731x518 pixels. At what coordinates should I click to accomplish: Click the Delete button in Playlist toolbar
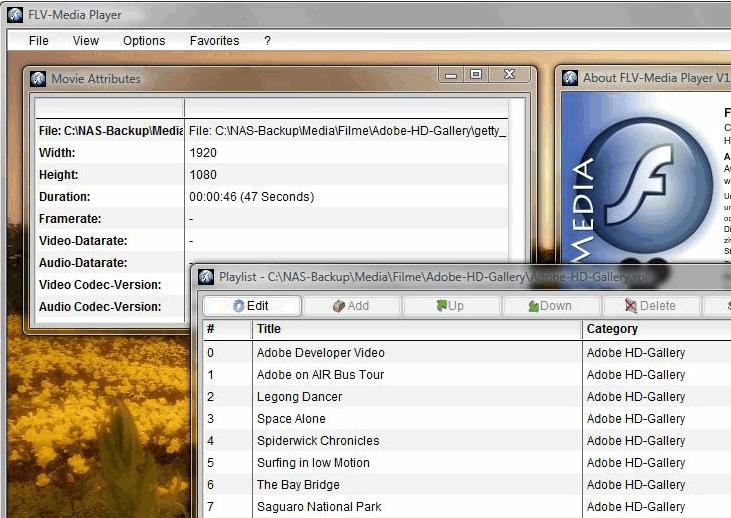[x=651, y=306]
